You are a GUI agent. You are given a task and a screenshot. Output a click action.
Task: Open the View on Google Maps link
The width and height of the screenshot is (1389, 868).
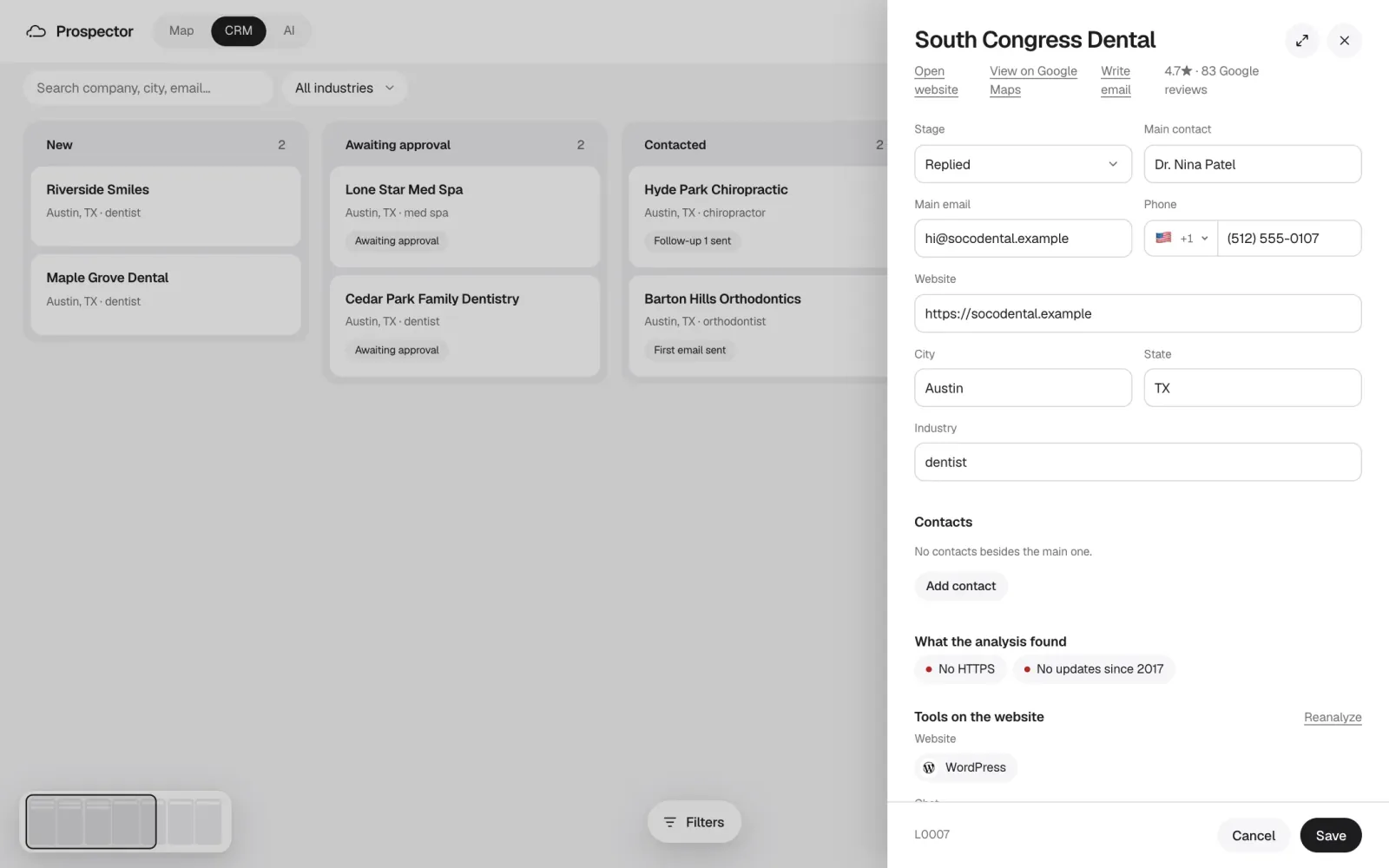[1033, 81]
